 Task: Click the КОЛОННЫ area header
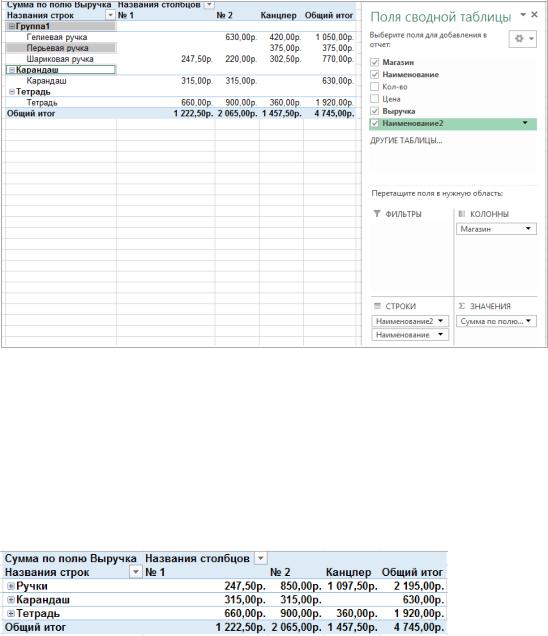[x=489, y=214]
